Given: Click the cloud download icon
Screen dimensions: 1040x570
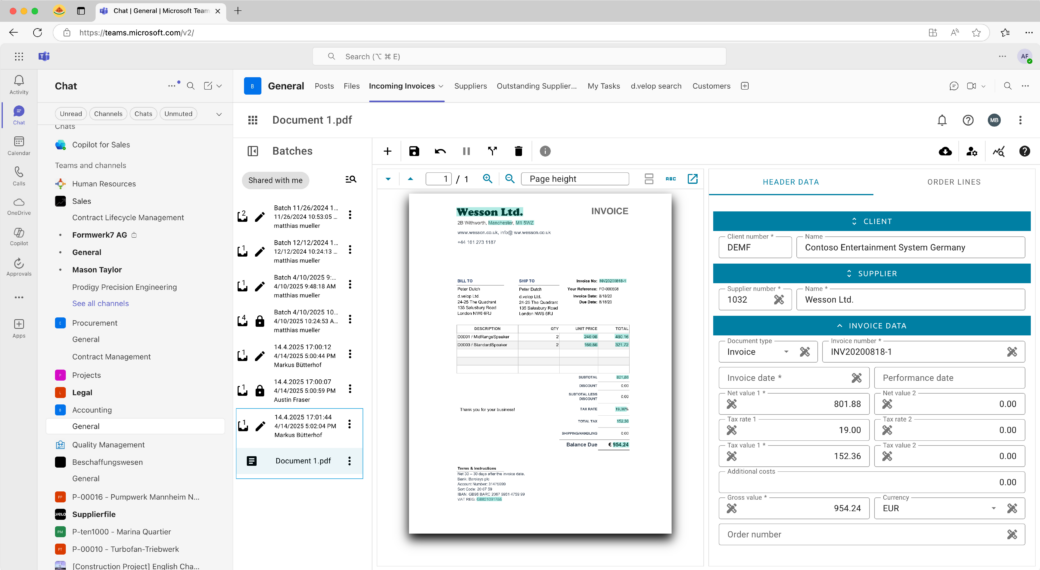Looking at the screenshot, I should point(945,151).
